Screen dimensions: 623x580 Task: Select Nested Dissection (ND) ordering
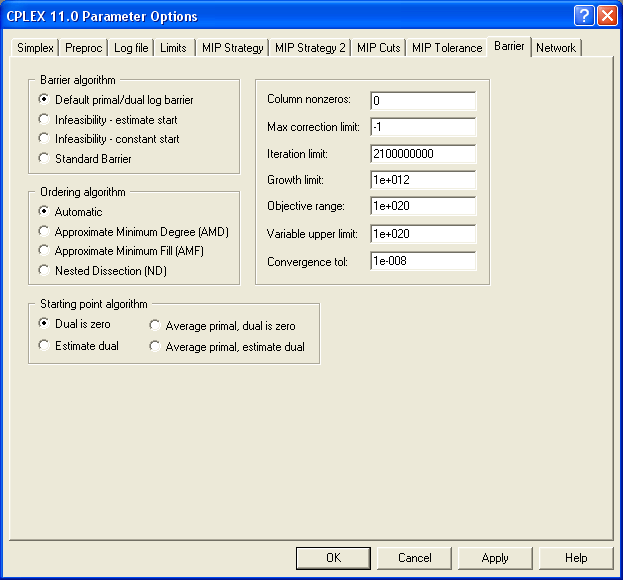[103, 271]
